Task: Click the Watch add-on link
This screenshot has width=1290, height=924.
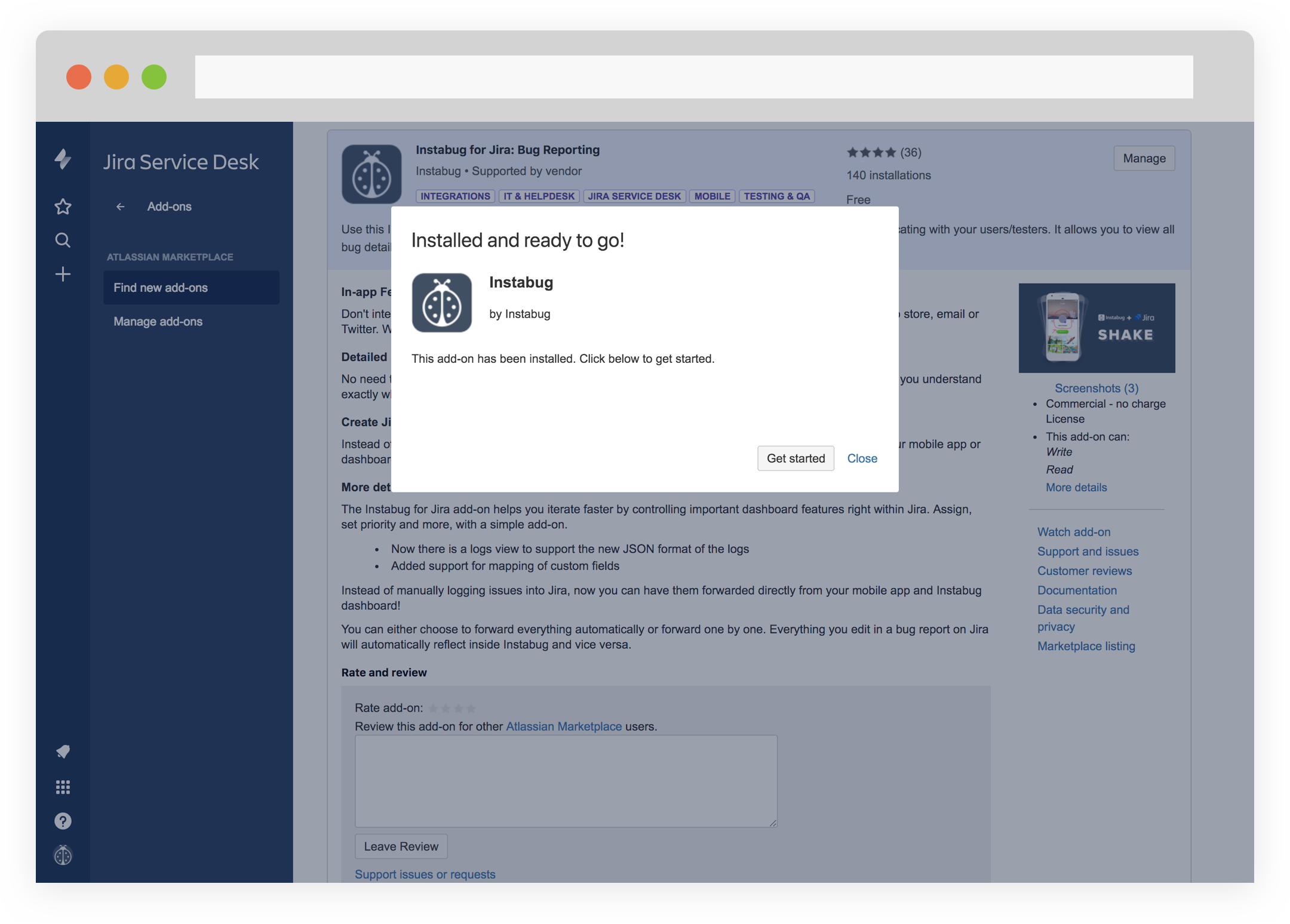Action: [1073, 532]
